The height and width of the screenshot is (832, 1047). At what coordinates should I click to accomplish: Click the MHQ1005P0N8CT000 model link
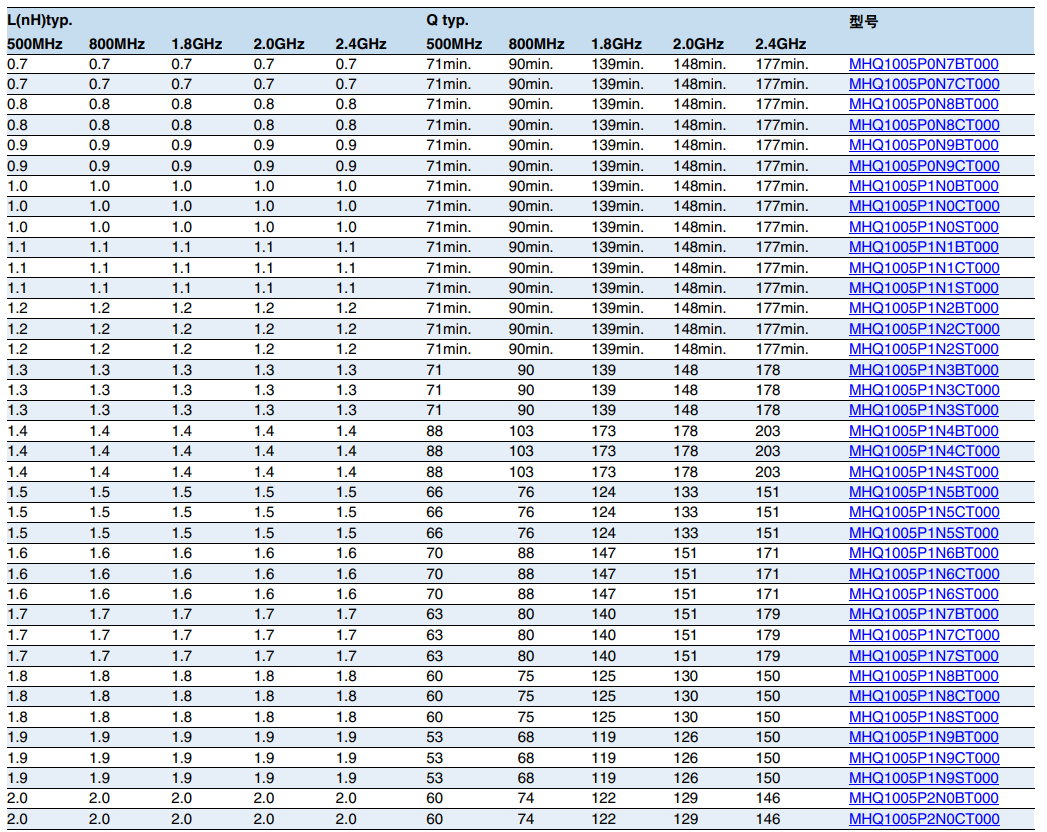pyautogui.click(x=923, y=125)
